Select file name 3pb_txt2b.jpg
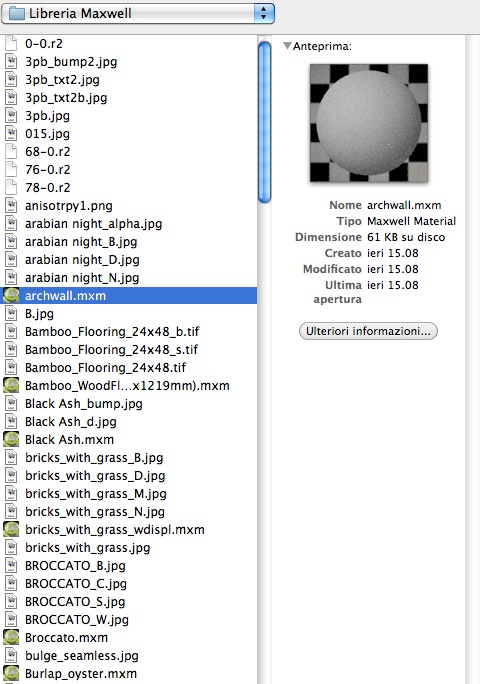Image resolution: width=480 pixels, height=684 pixels. point(66,98)
